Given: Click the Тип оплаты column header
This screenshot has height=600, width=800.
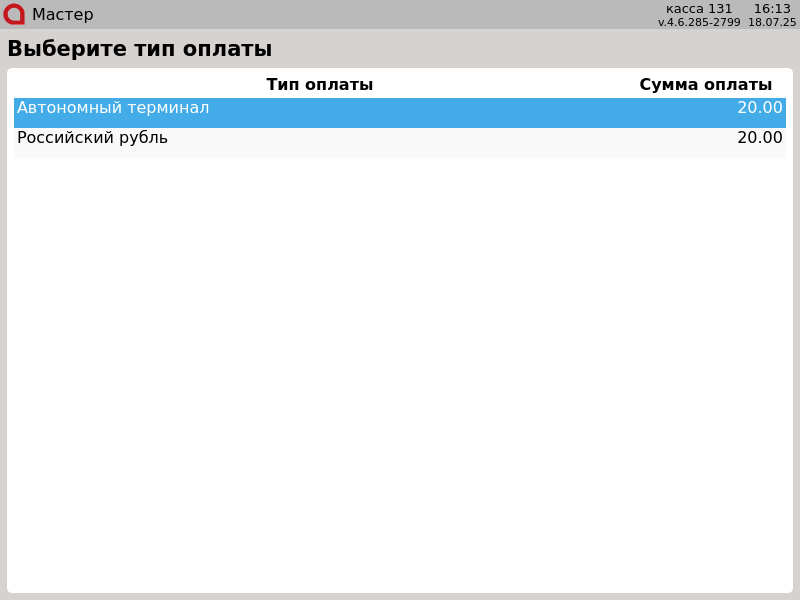Looking at the screenshot, I should 319,85.
